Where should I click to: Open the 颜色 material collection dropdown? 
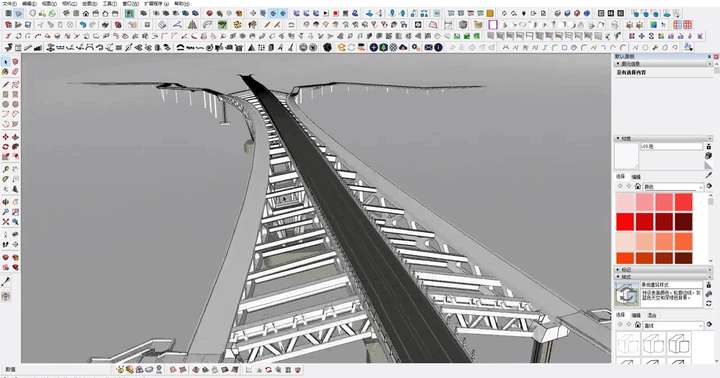point(673,187)
